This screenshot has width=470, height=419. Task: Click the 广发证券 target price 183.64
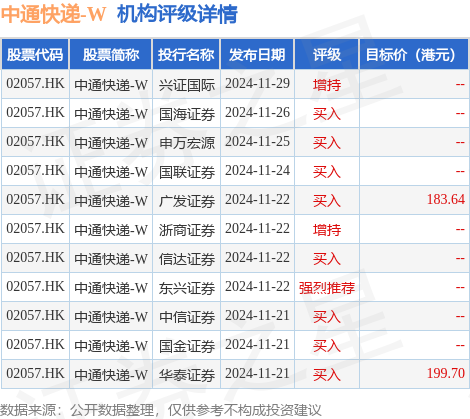pyautogui.click(x=446, y=199)
